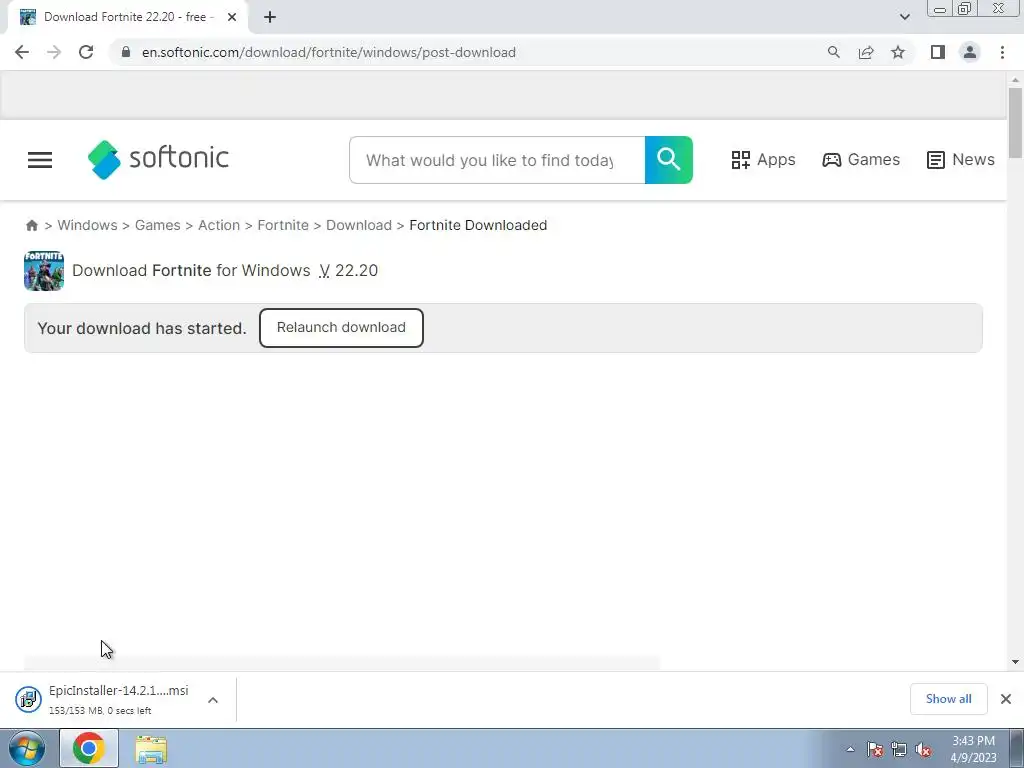Open a new browser tab

click(x=270, y=18)
